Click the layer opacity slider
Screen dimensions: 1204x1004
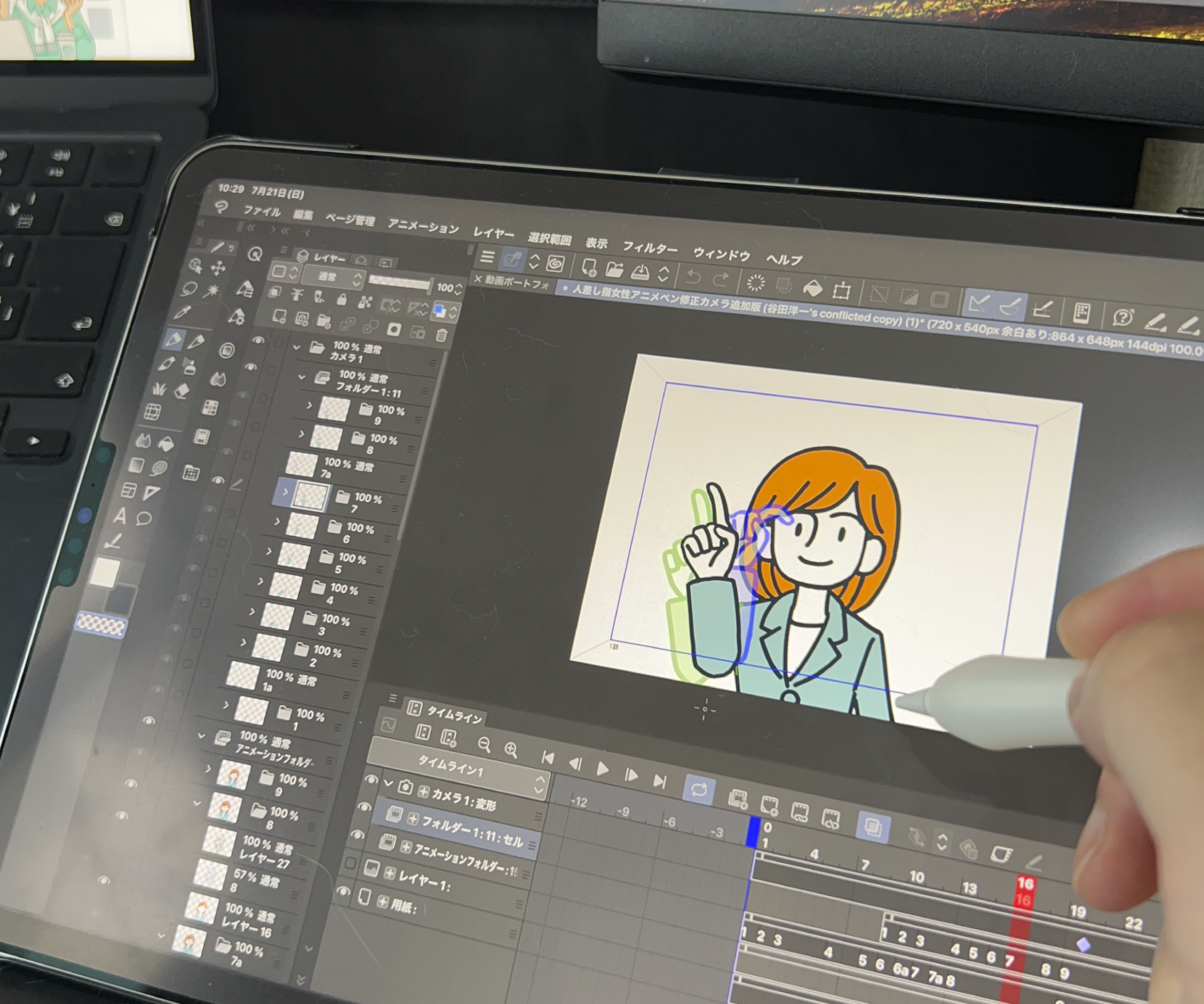[x=399, y=283]
